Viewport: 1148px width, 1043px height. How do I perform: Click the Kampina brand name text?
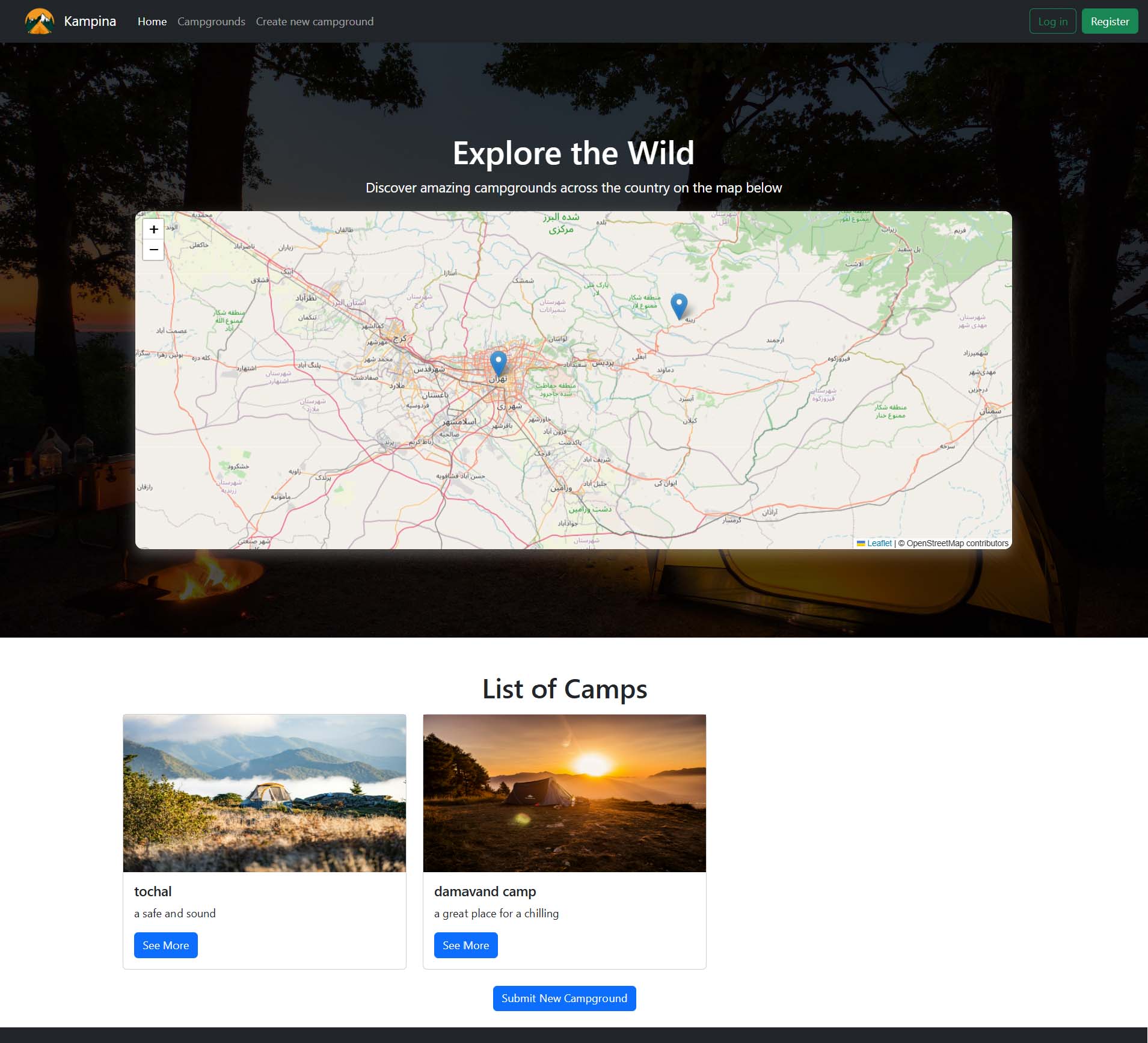pos(90,22)
